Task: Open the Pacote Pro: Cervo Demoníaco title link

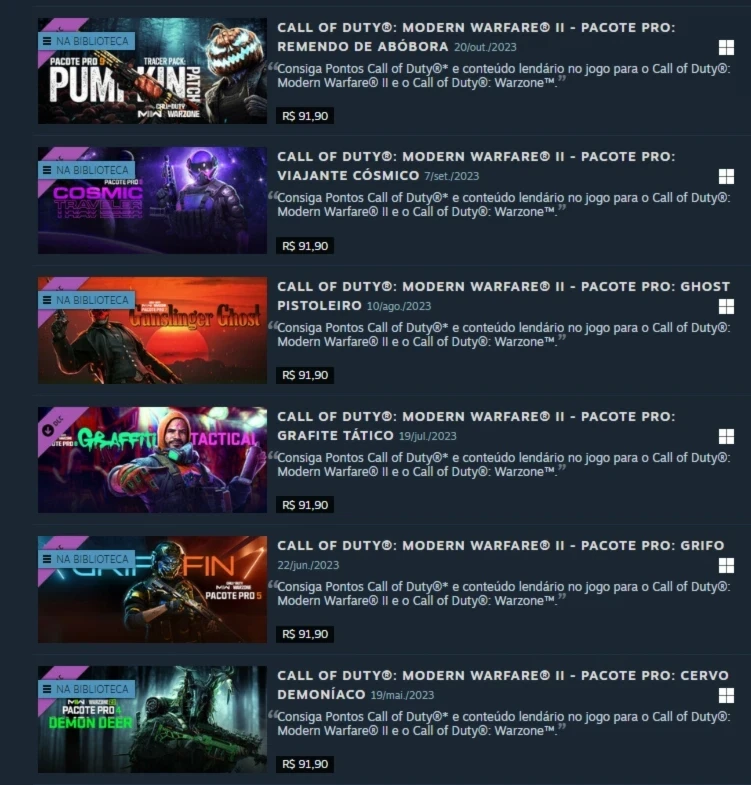Action: point(503,685)
